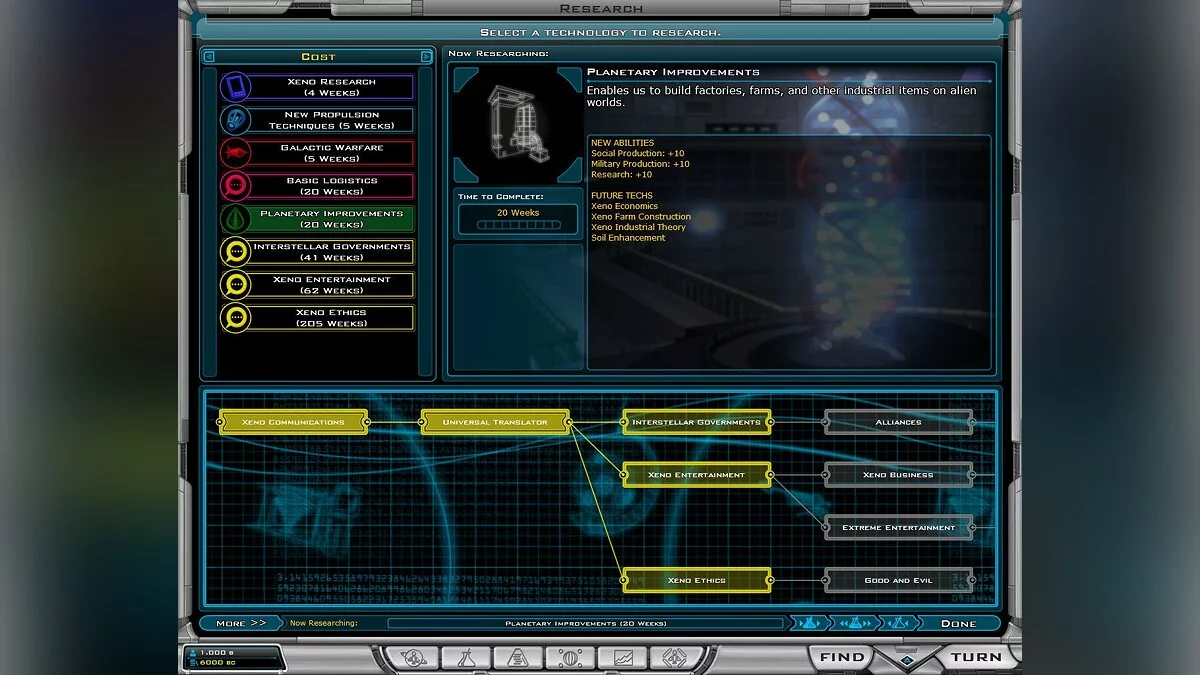Click the green Planetary Improvements leaf icon

(235, 218)
